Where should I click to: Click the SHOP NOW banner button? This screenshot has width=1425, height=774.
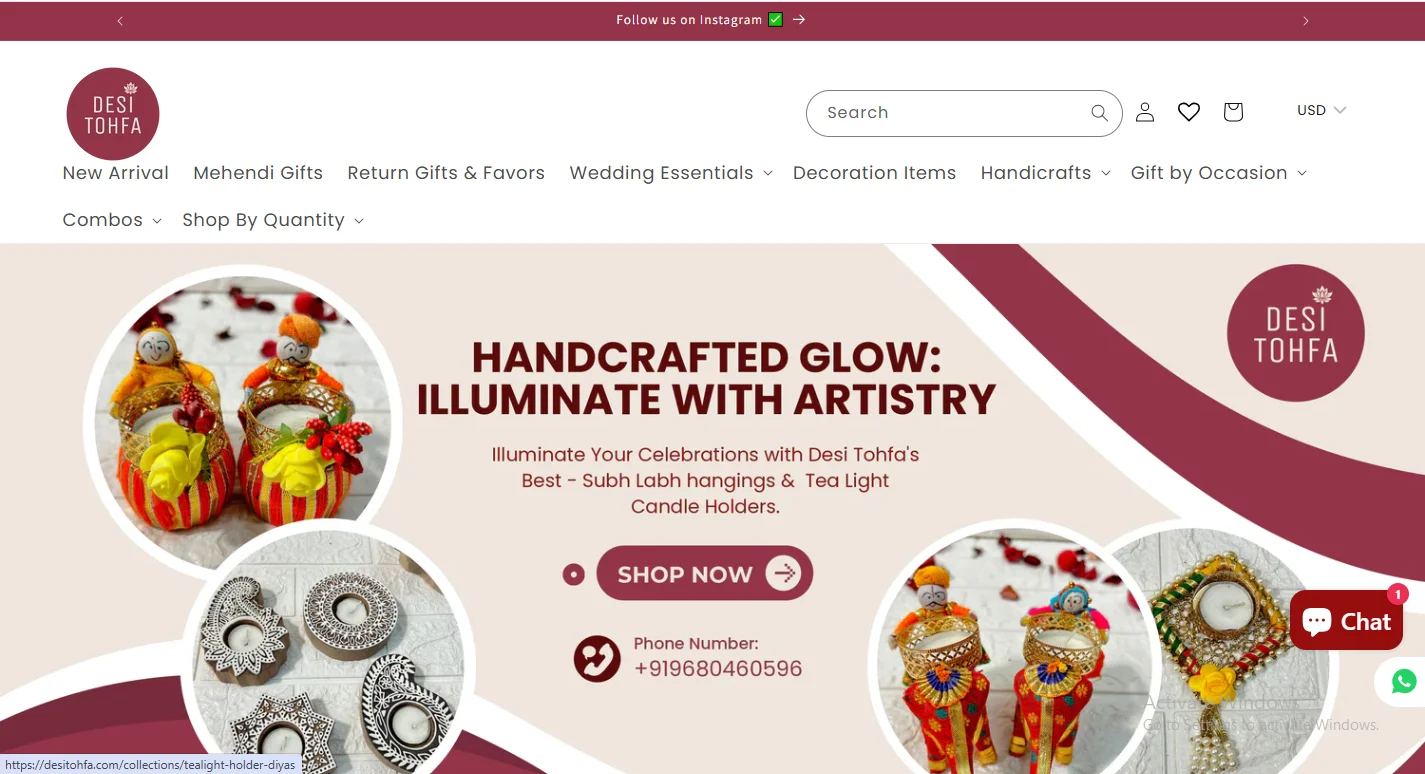(x=704, y=573)
